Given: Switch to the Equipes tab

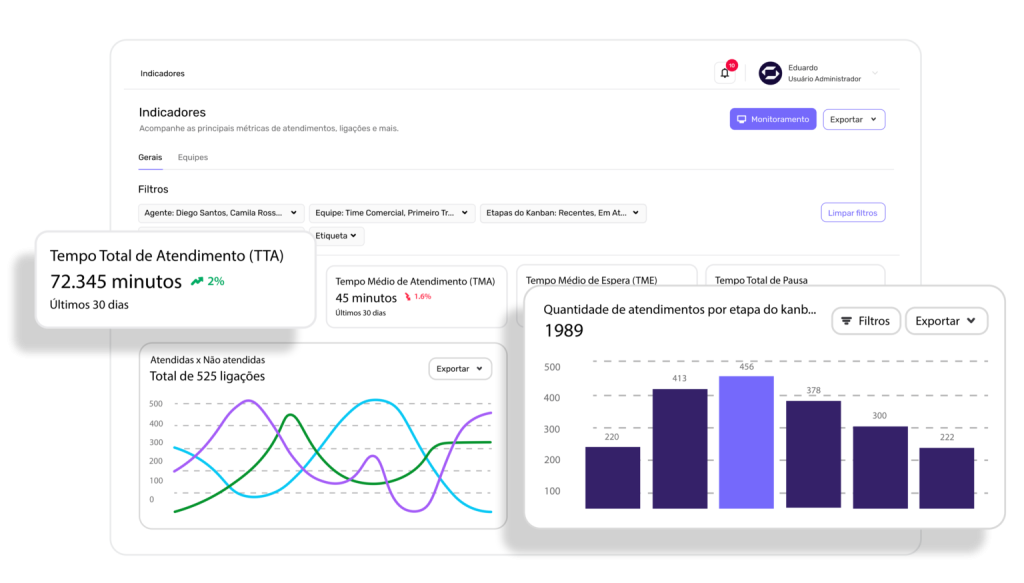Looking at the screenshot, I should point(193,158).
